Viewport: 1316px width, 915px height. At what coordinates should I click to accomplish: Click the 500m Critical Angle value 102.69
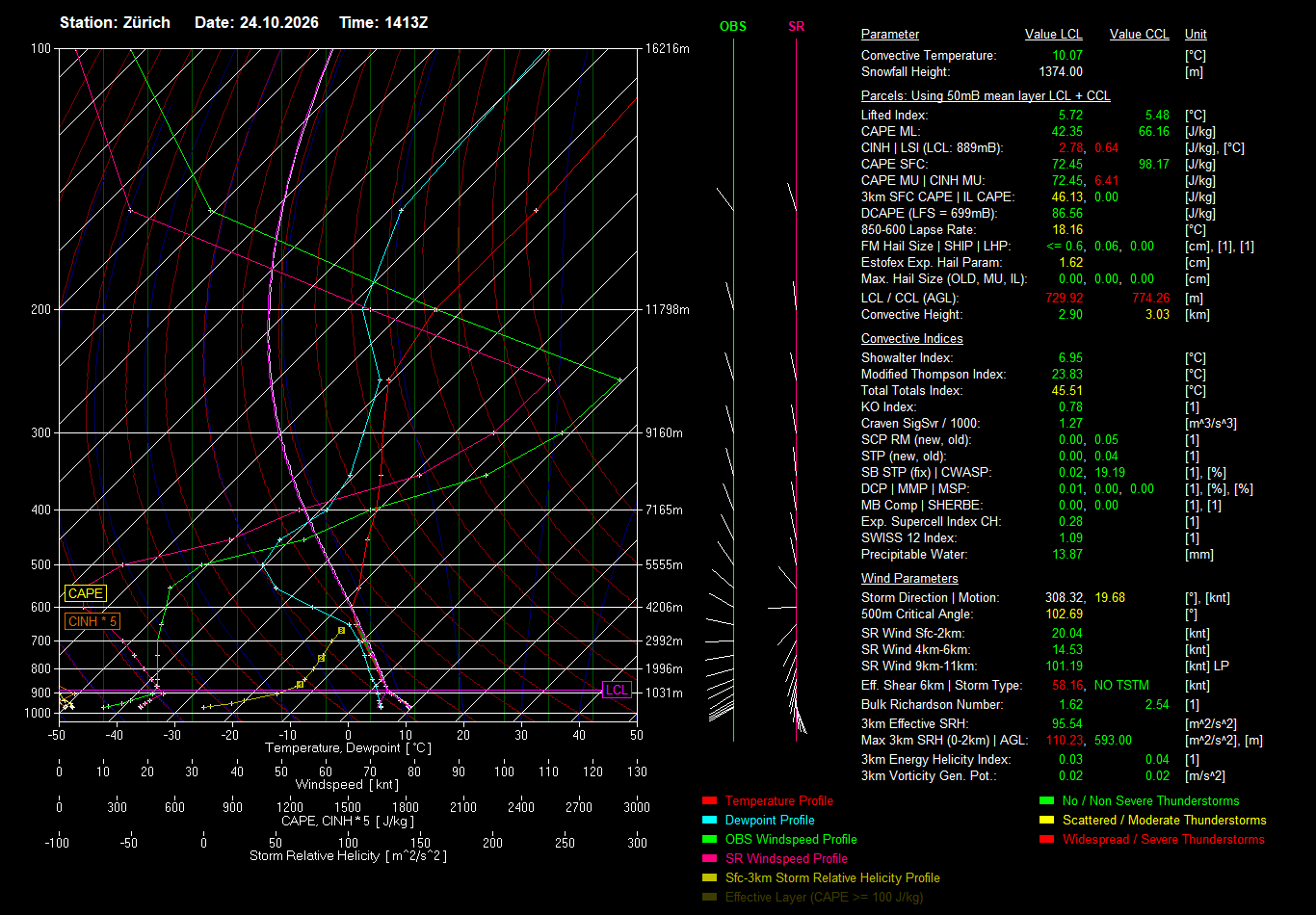[1065, 614]
